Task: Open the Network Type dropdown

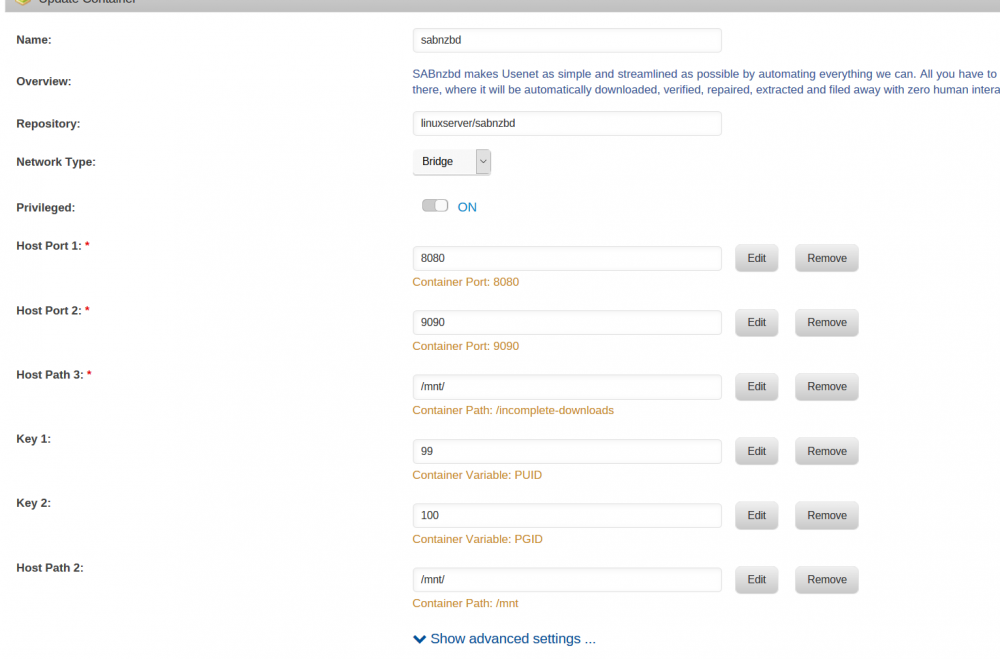Action: tap(452, 161)
